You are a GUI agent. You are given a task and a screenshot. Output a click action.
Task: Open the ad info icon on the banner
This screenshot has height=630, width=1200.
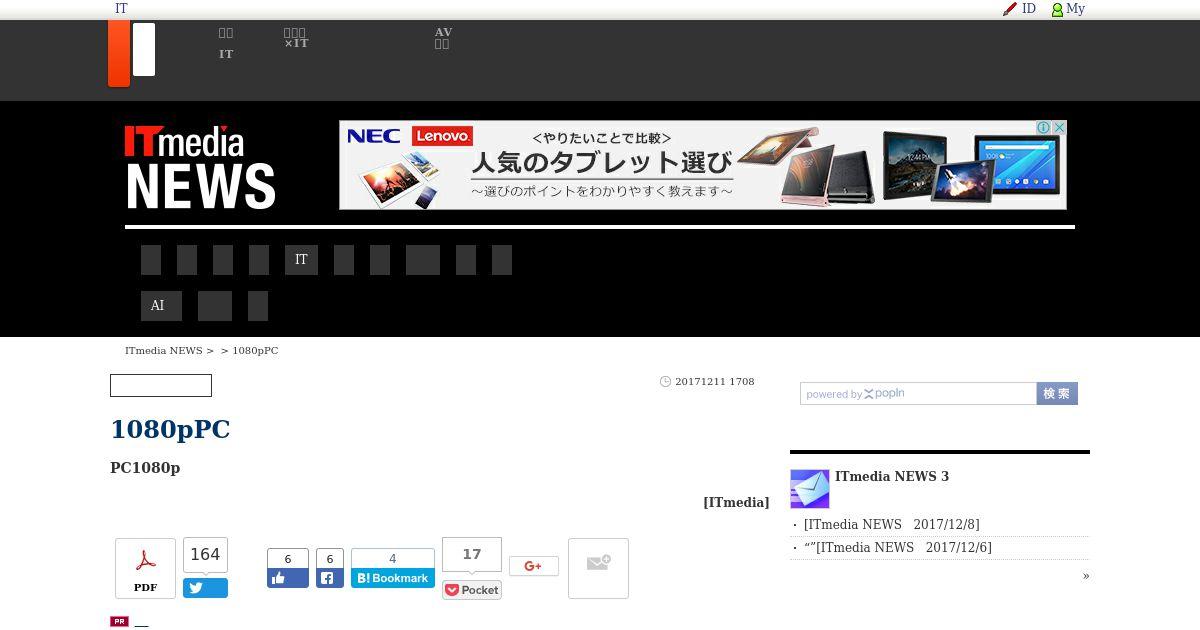pos(1044,128)
